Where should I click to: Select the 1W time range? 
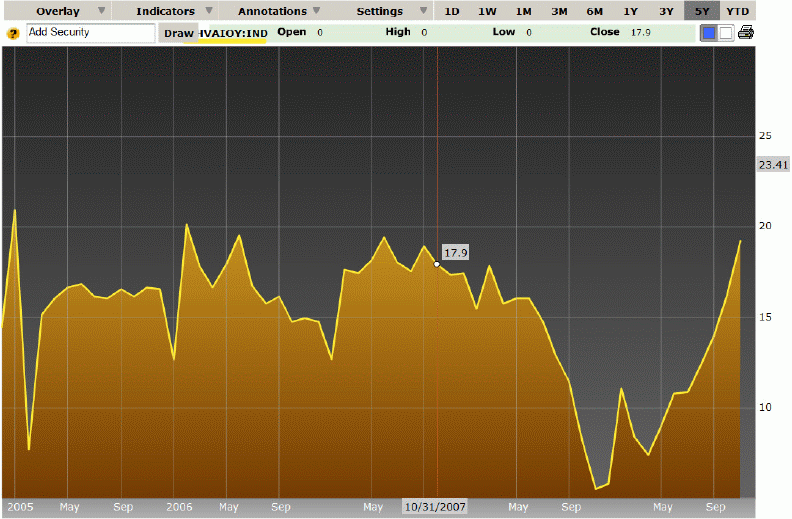click(487, 11)
